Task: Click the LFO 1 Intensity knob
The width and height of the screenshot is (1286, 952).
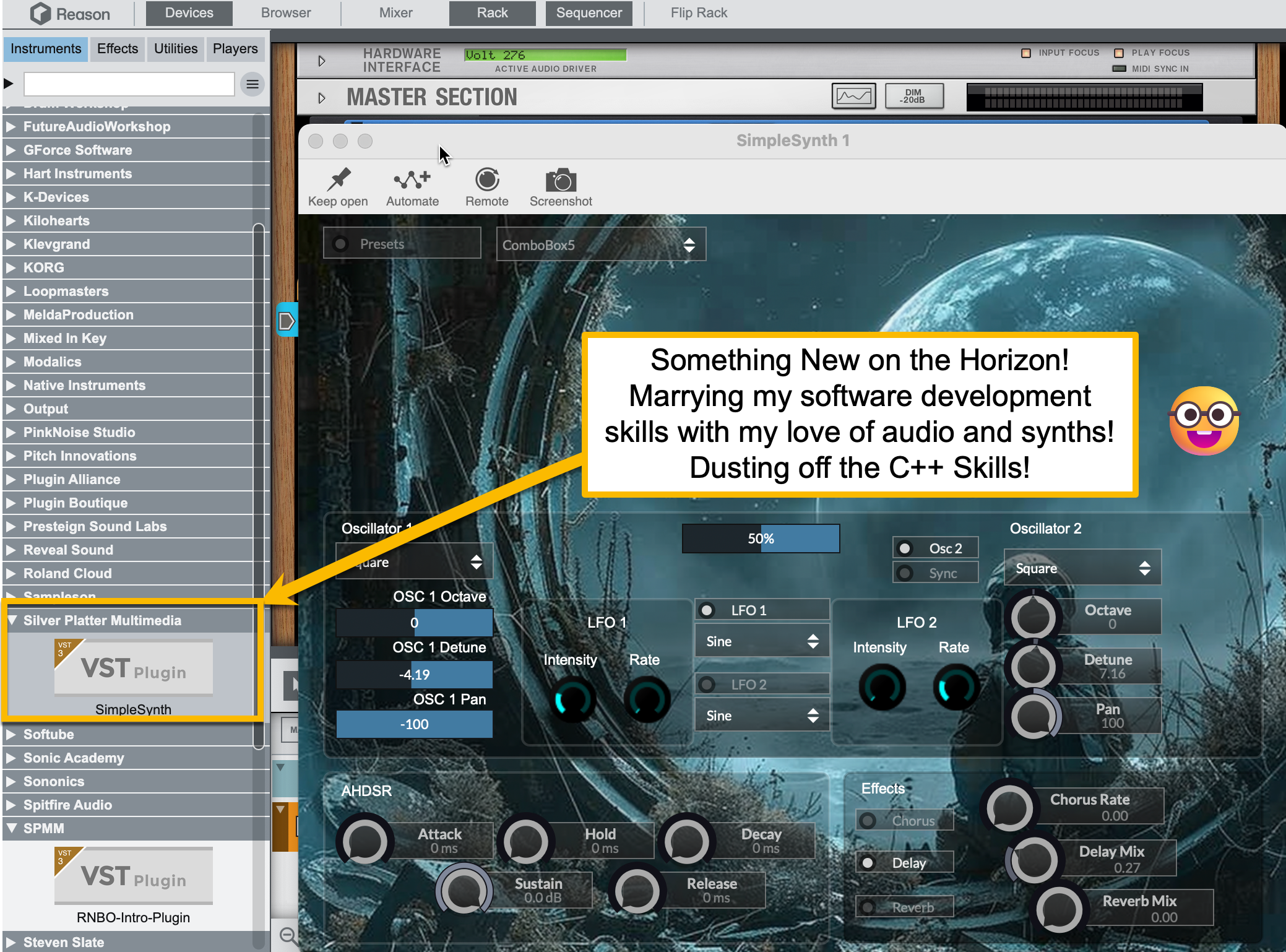Action: (x=572, y=699)
